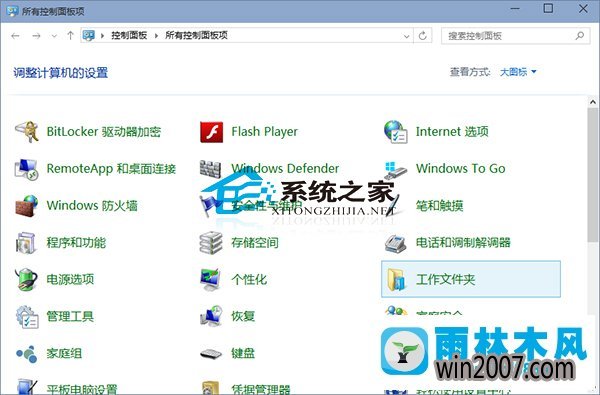Click the Windows Defender text
The image size is (600, 395).
coord(285,169)
